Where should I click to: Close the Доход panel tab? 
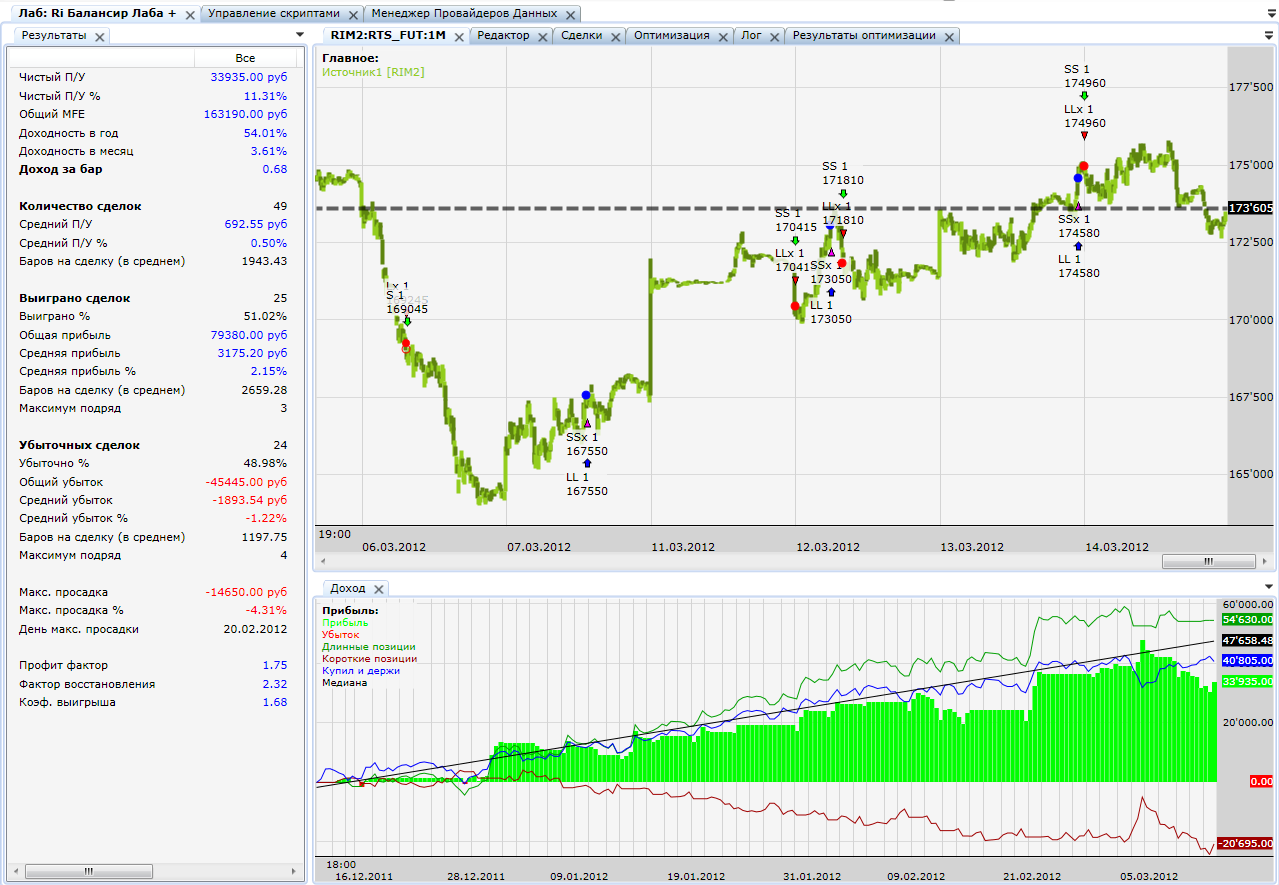coord(378,589)
